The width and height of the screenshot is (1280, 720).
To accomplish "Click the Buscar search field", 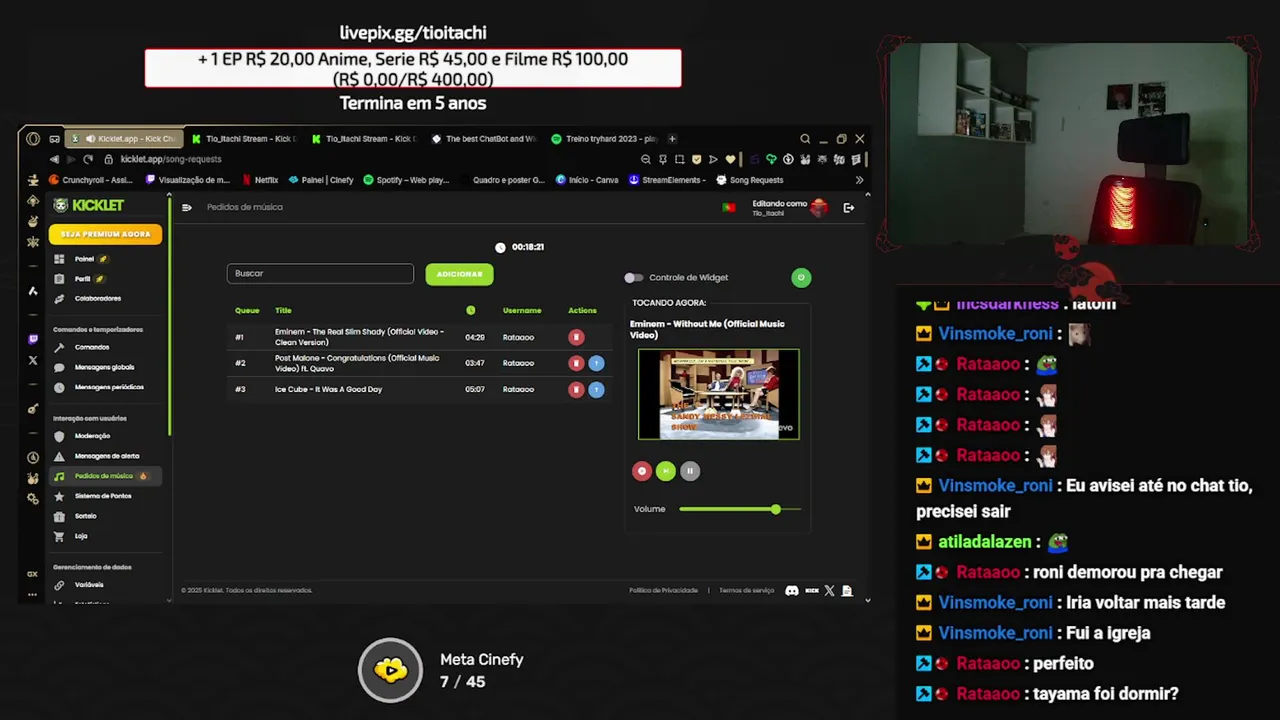I will click(x=320, y=273).
